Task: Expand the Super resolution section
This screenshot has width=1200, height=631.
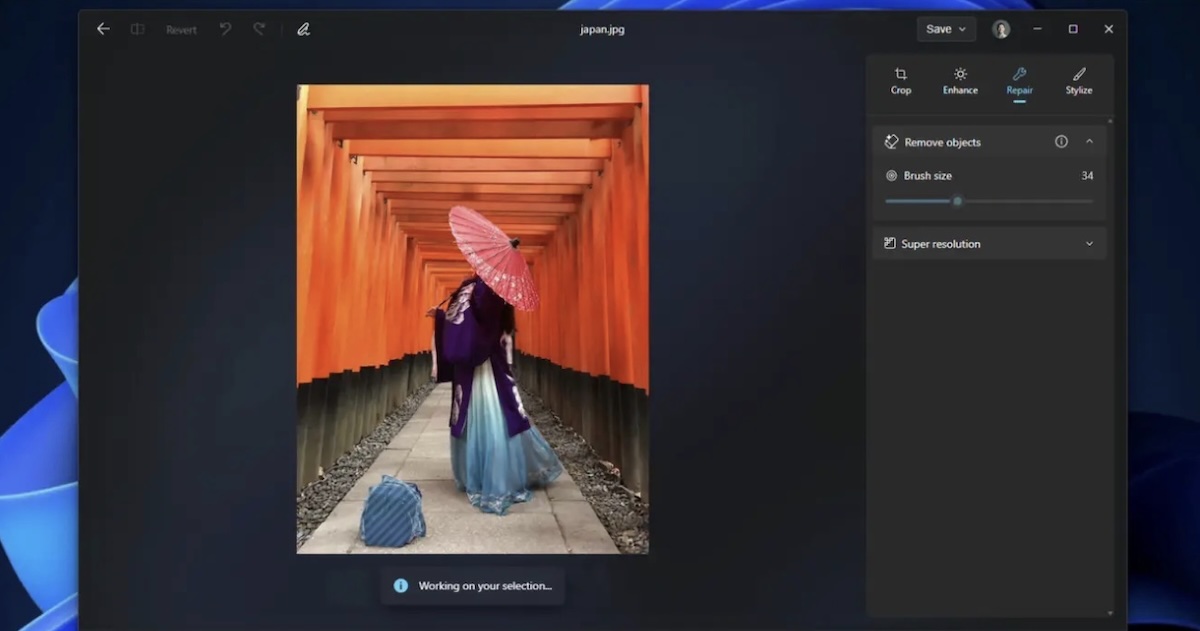Action: click(x=1089, y=244)
